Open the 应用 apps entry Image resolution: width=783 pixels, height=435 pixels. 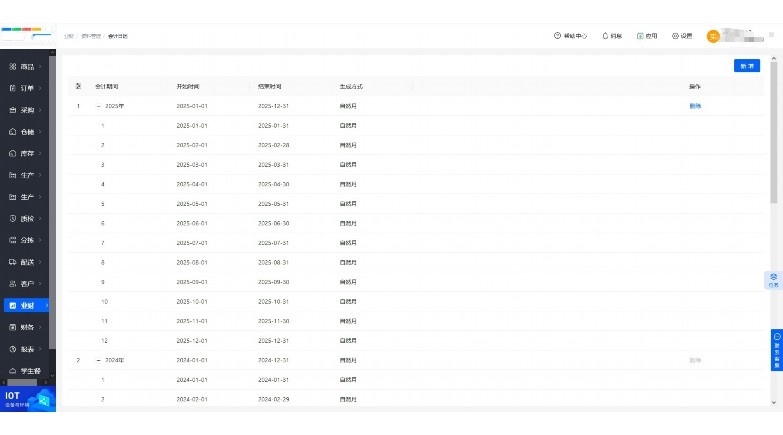647,36
